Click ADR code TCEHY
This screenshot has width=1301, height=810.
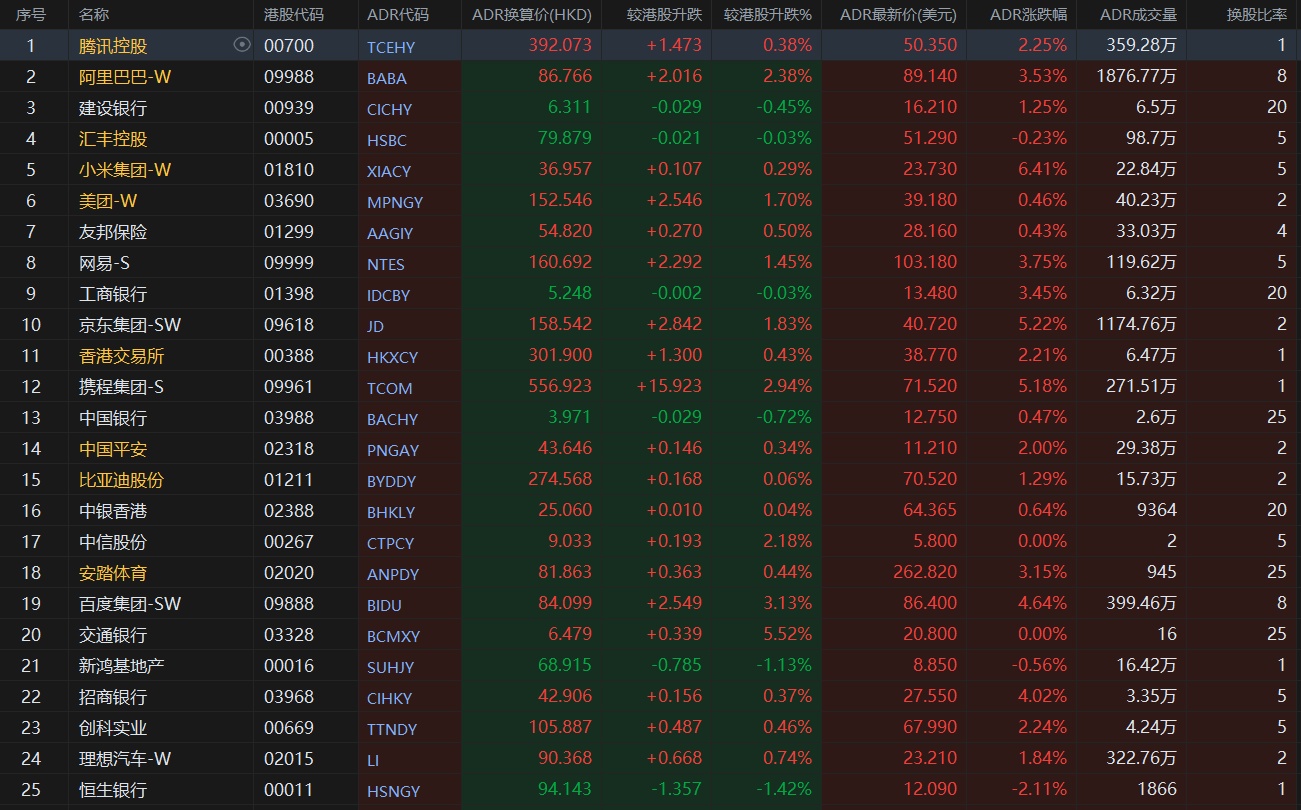391,47
